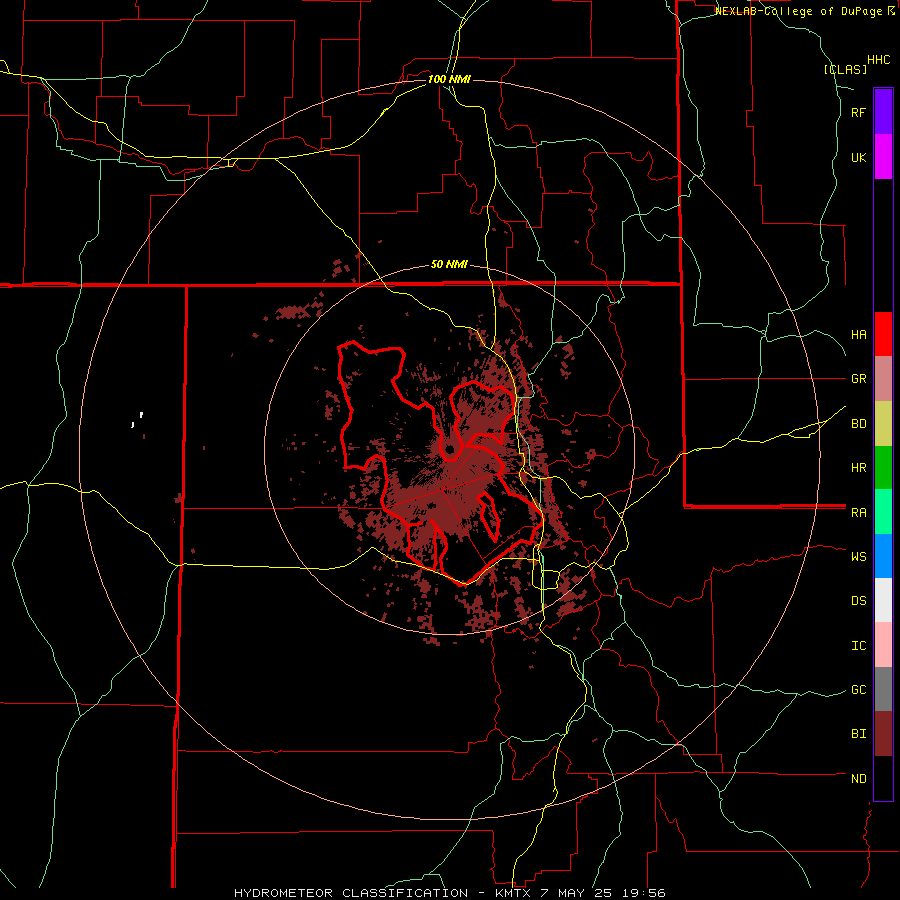The width and height of the screenshot is (900, 900).
Task: Click the BI brown legend swatch
Action: tap(883, 734)
